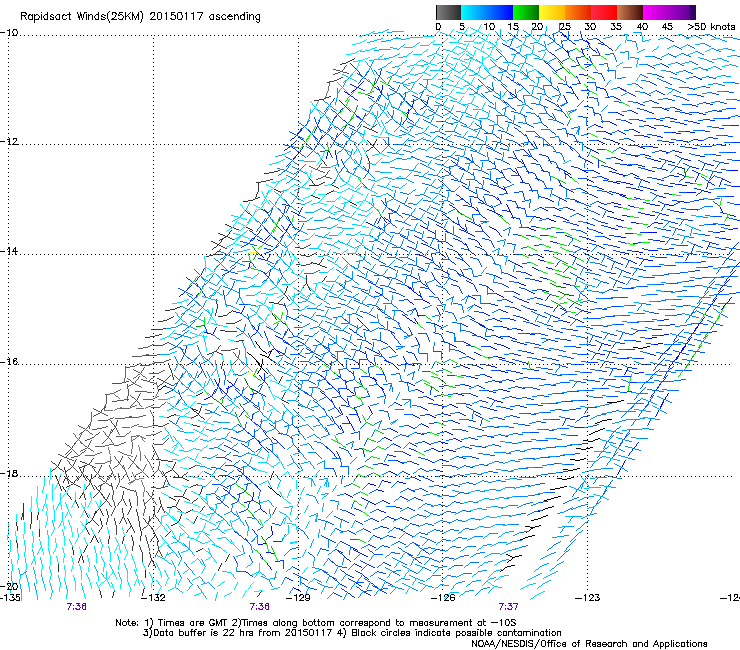The image size is (740, 650).
Task: Click the '-126' longitude axis label
Action: click(x=443, y=598)
